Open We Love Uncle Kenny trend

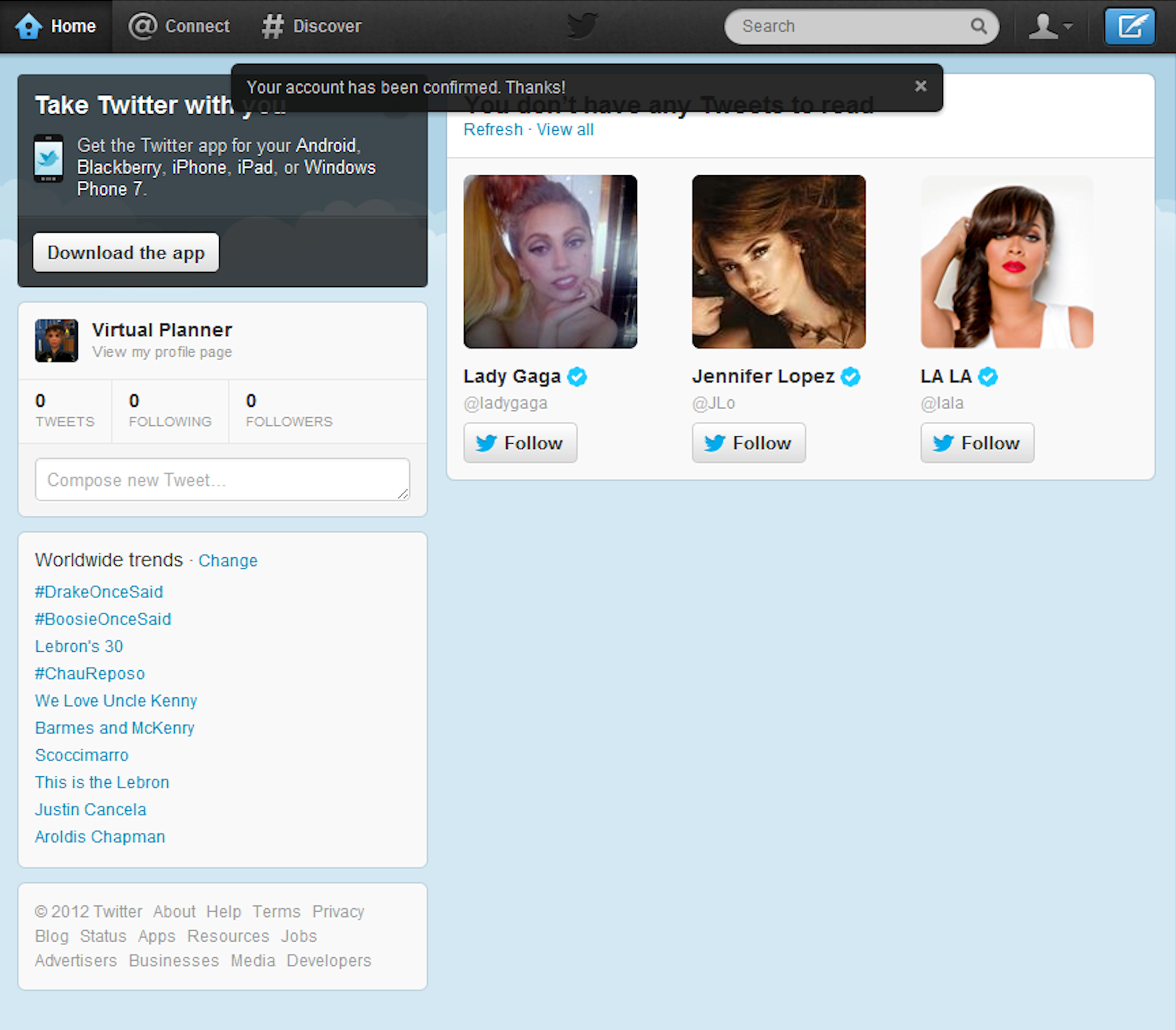tap(116, 700)
